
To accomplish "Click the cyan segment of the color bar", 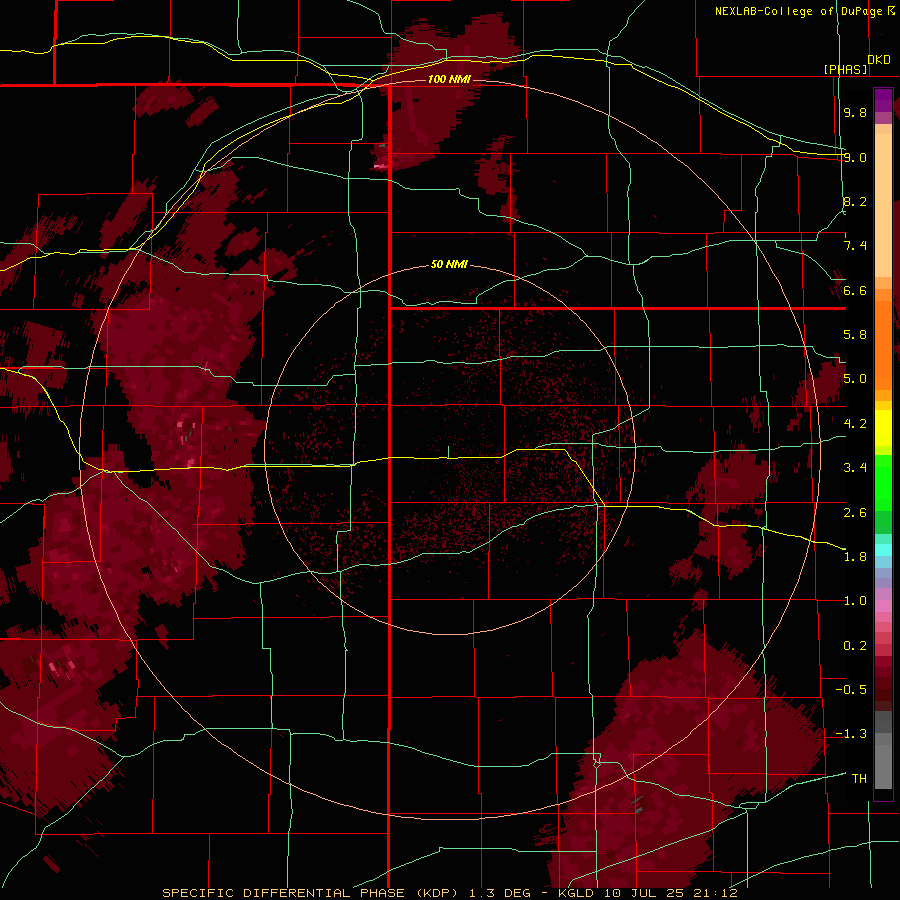I will tap(883, 550).
